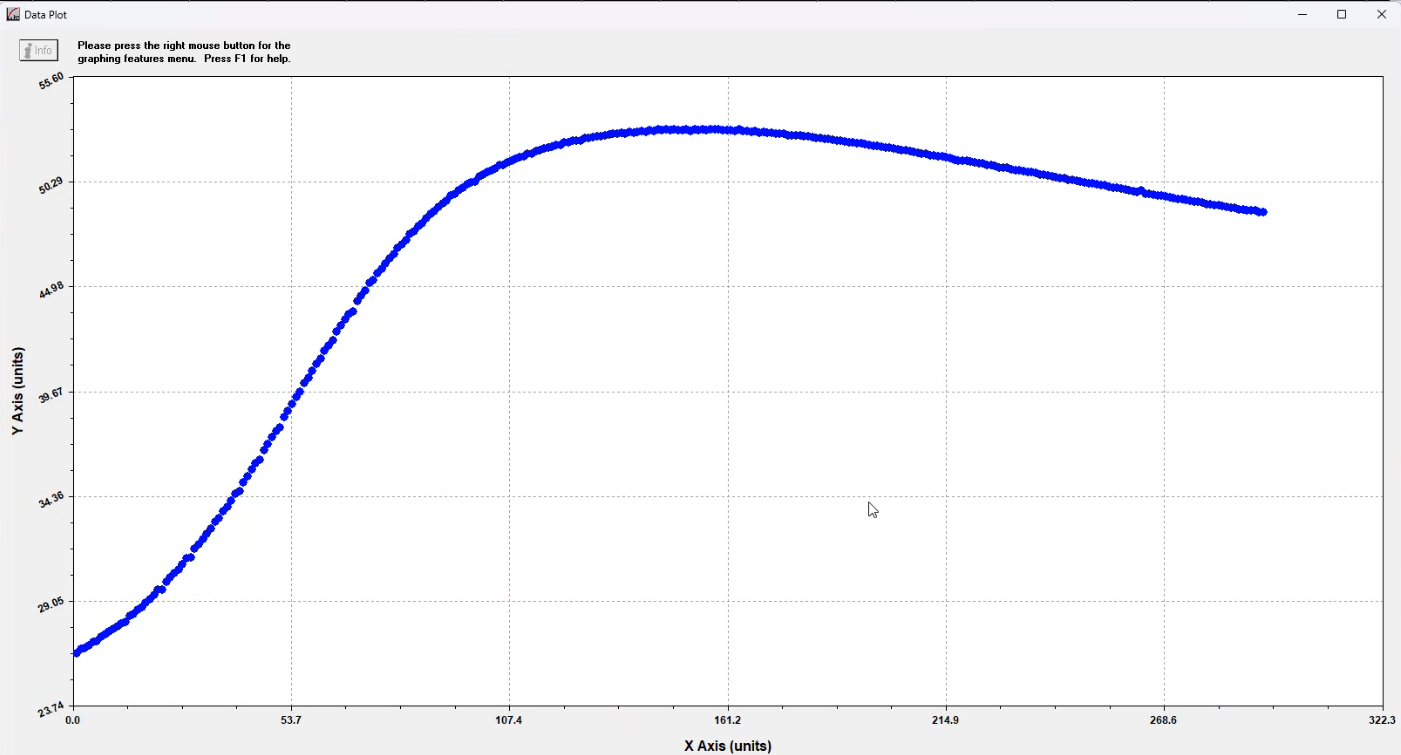Click the right-mouse-button instruction text
Image resolution: width=1401 pixels, height=755 pixels.
tap(184, 52)
